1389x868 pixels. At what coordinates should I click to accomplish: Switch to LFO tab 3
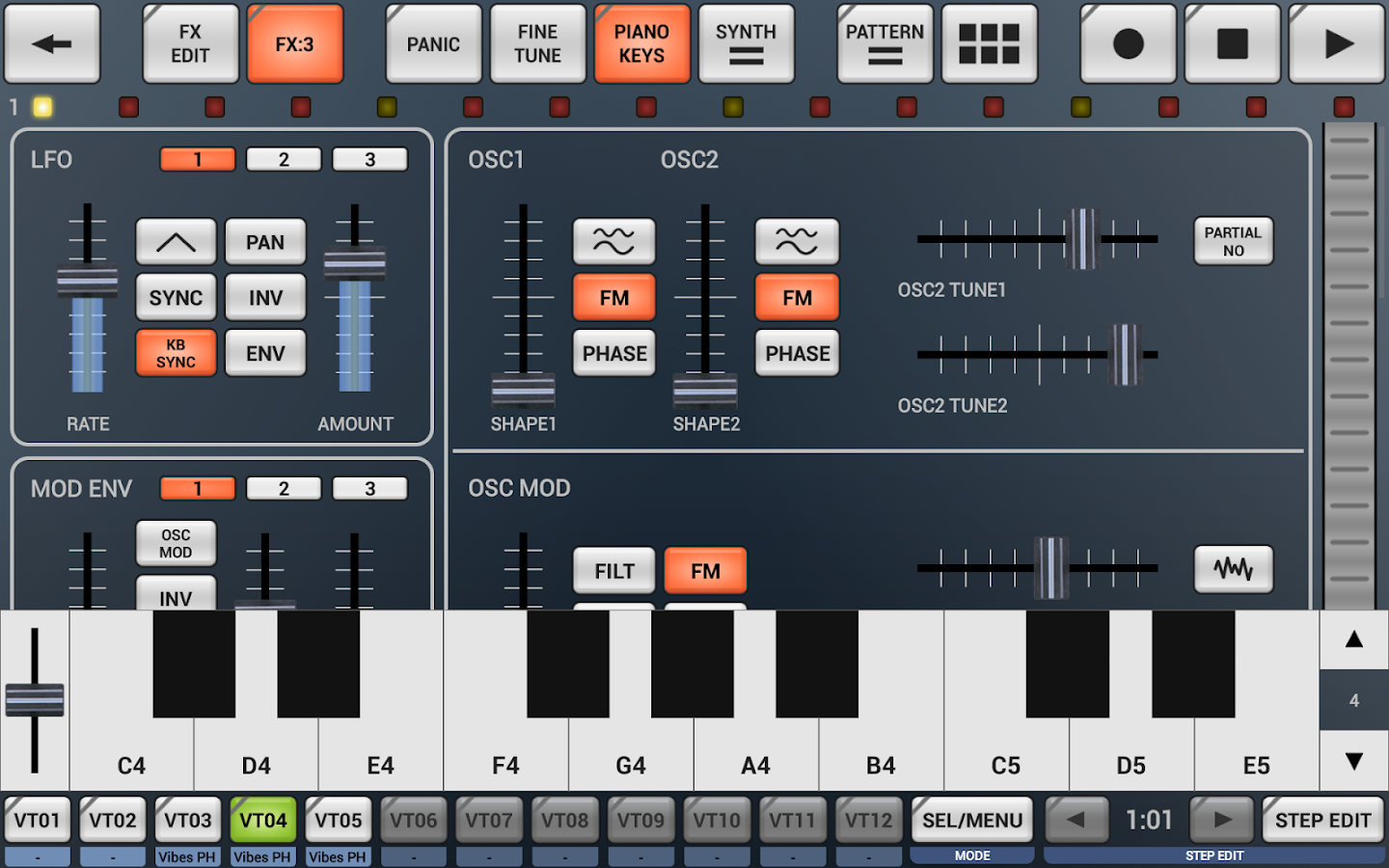point(369,159)
